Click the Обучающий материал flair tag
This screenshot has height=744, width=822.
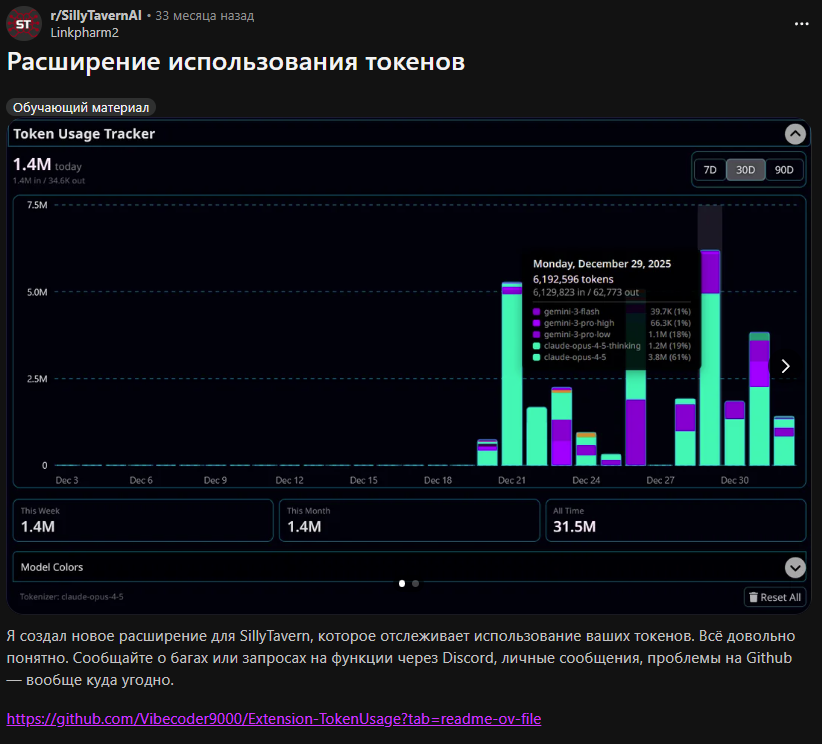click(x=81, y=107)
